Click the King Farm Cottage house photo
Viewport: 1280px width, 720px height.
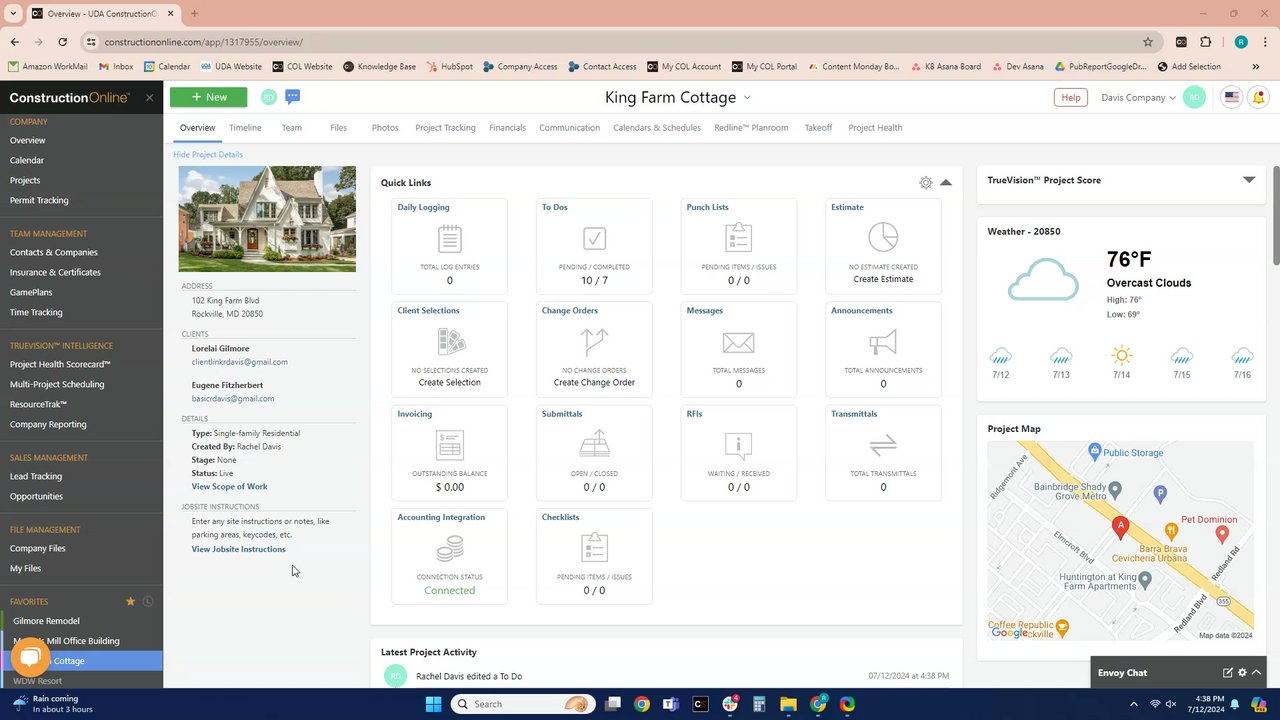(x=267, y=219)
